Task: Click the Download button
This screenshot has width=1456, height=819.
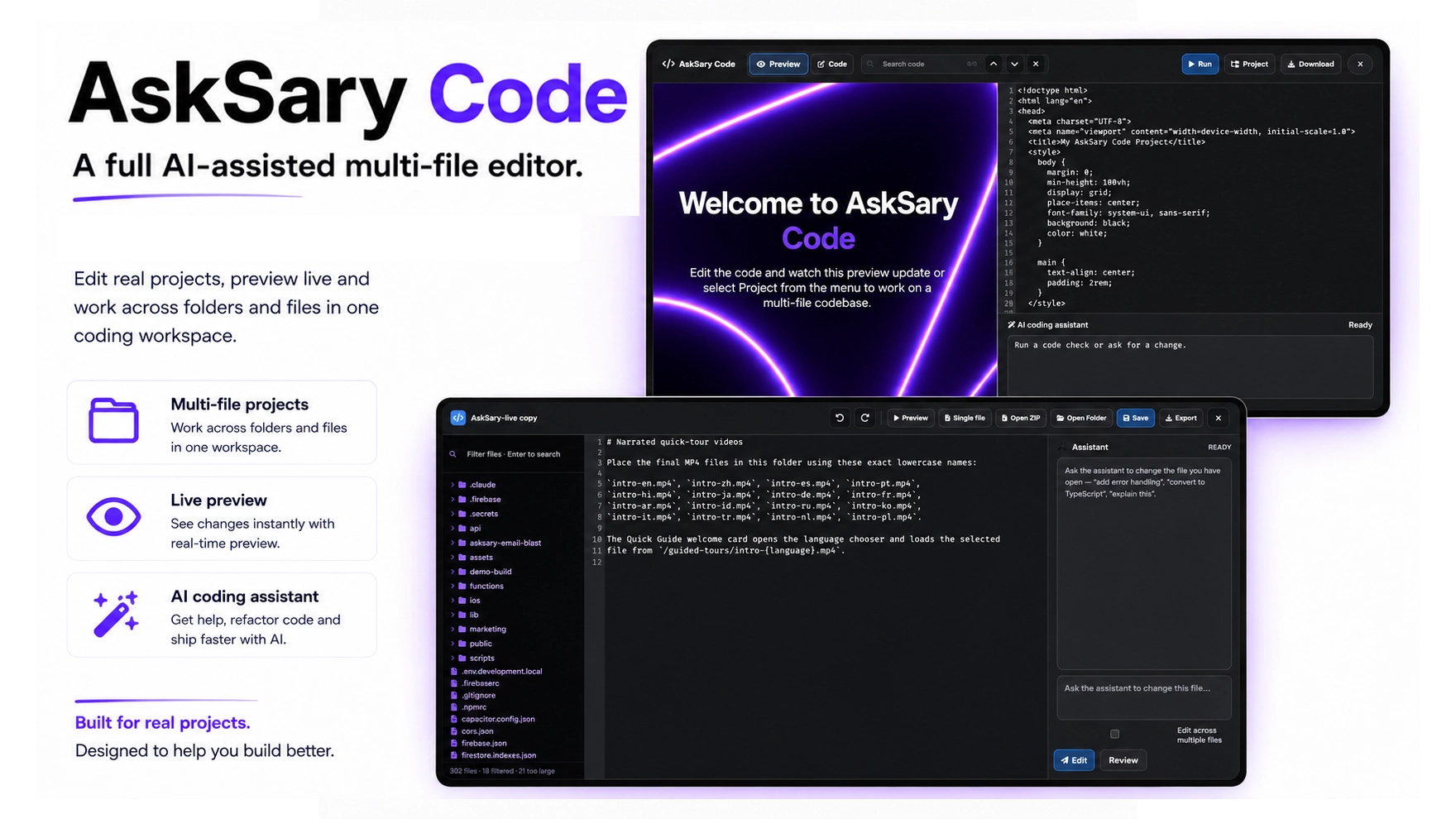Action: click(x=1311, y=64)
